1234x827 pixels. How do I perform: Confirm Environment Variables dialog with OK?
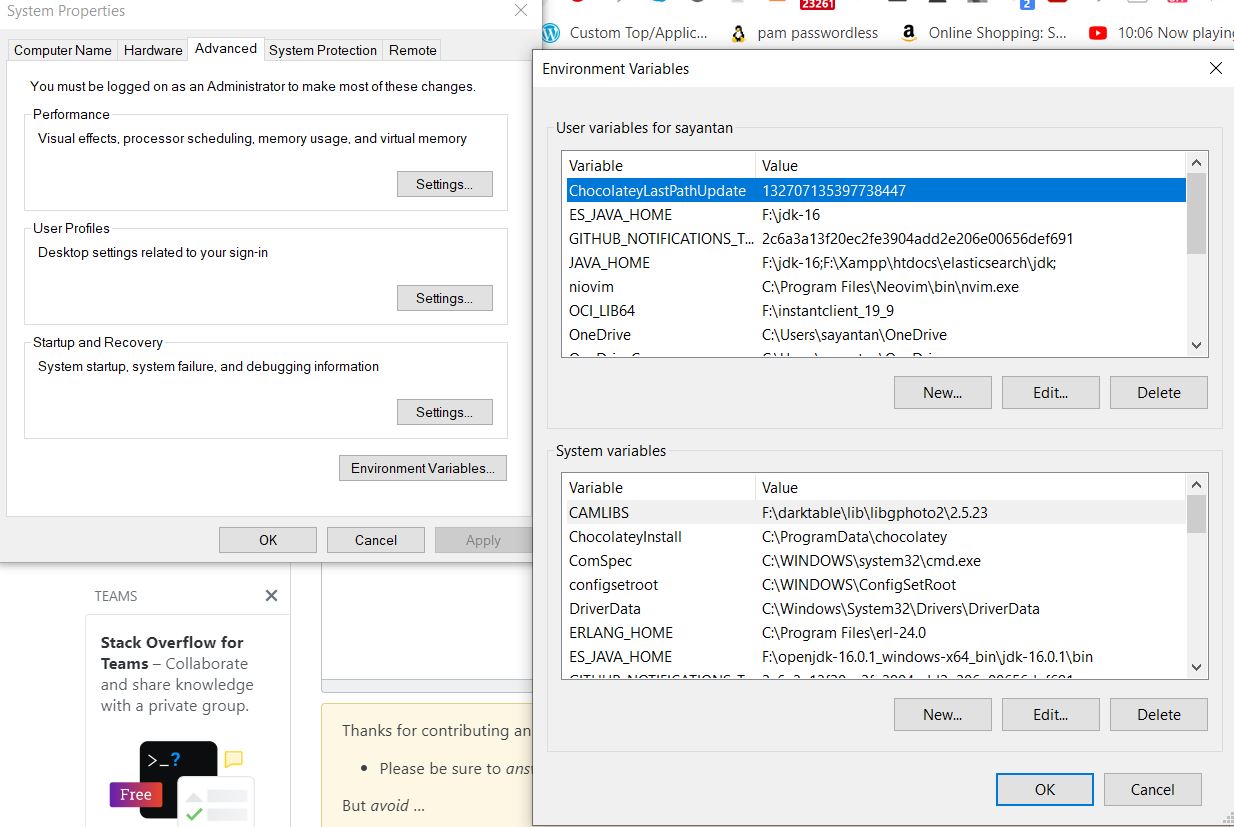tap(1045, 790)
